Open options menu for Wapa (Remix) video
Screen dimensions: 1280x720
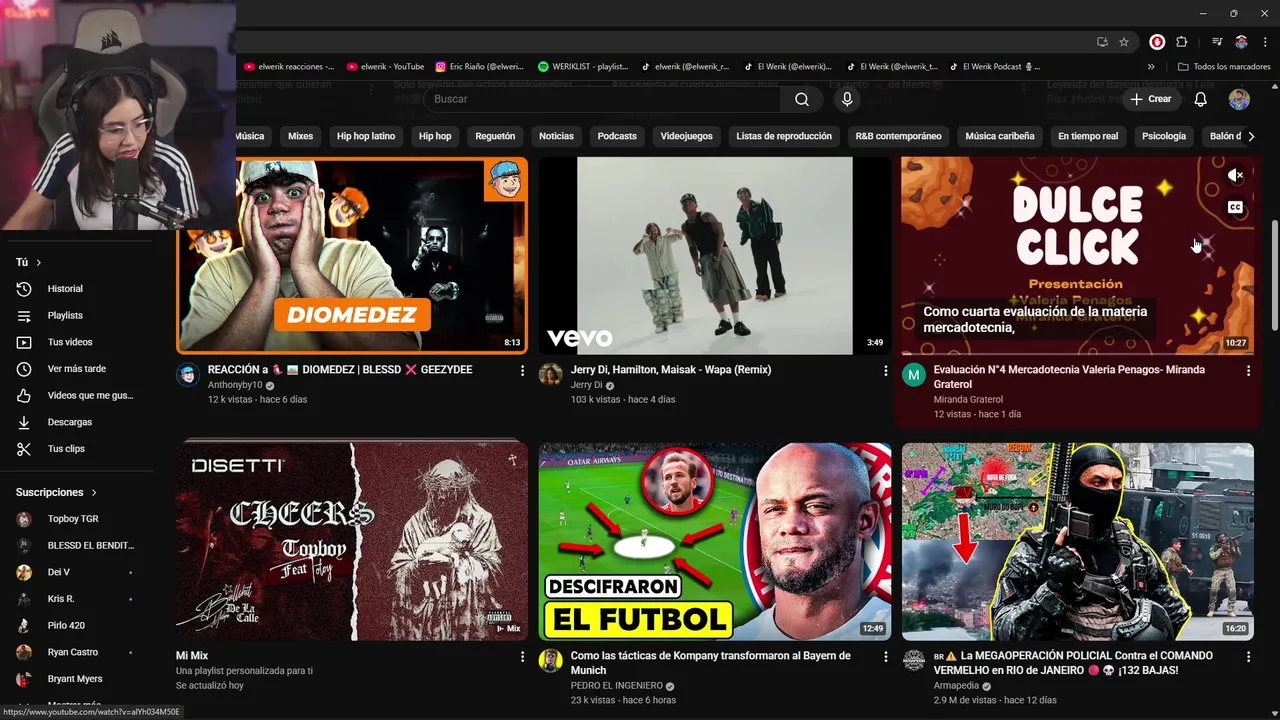pos(885,371)
